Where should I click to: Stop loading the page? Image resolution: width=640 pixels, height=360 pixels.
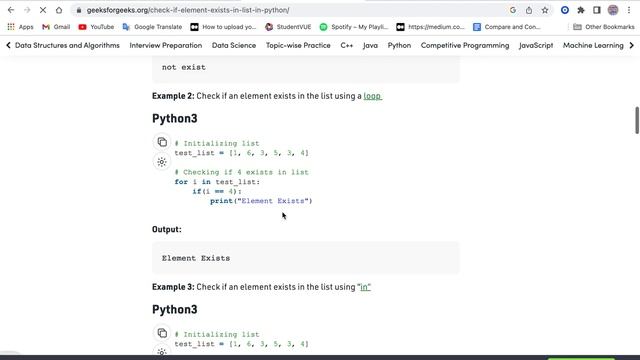pyautogui.click(x=43, y=10)
